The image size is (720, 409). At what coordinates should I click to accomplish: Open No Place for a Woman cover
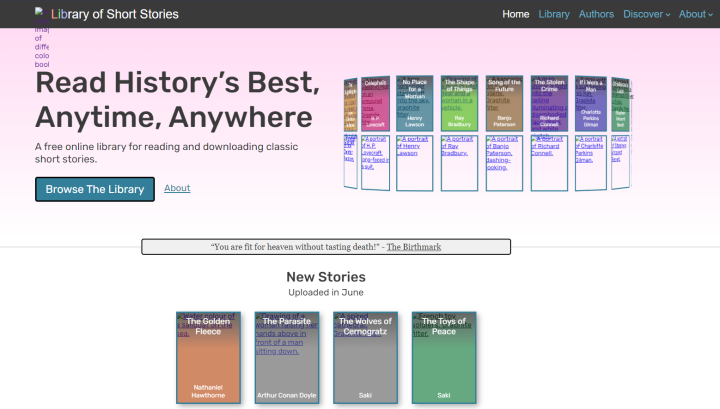pos(414,103)
